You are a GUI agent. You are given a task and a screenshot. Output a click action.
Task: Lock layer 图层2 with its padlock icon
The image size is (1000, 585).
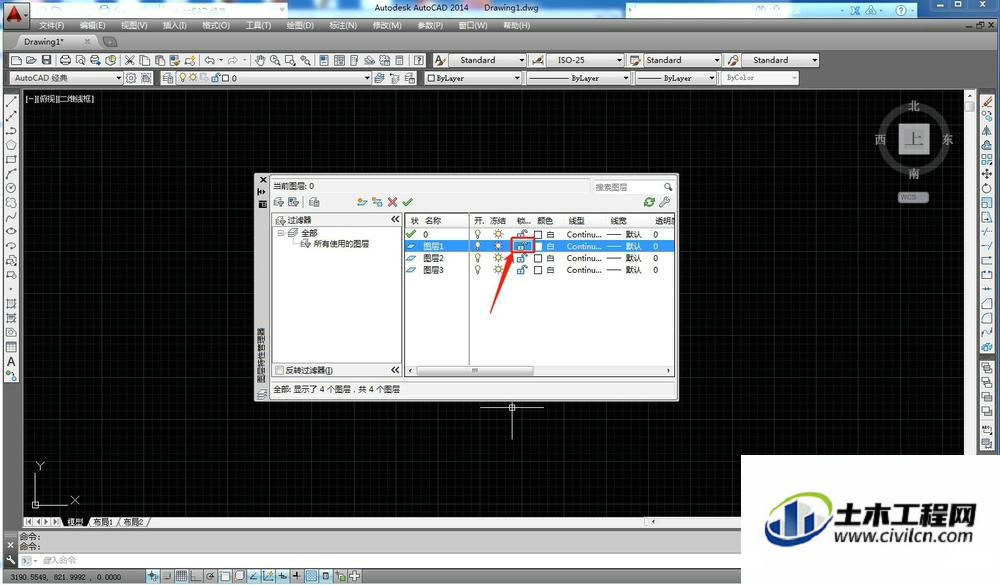pyautogui.click(x=522, y=258)
